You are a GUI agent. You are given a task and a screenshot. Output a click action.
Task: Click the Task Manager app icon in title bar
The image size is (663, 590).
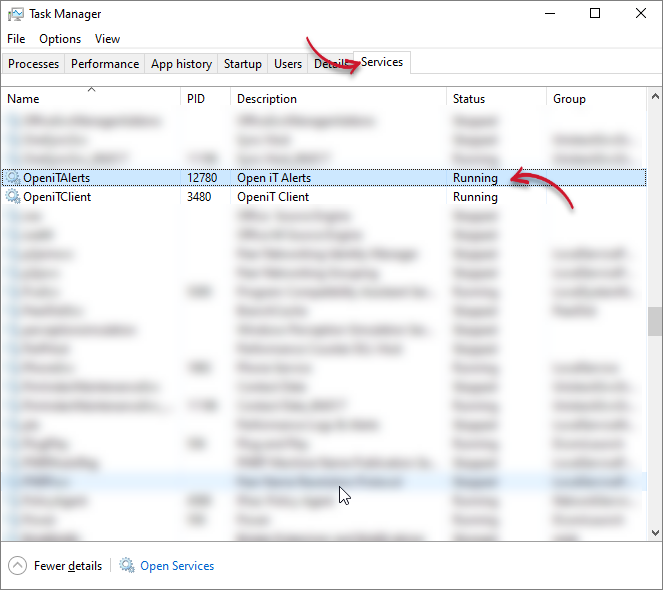point(16,14)
